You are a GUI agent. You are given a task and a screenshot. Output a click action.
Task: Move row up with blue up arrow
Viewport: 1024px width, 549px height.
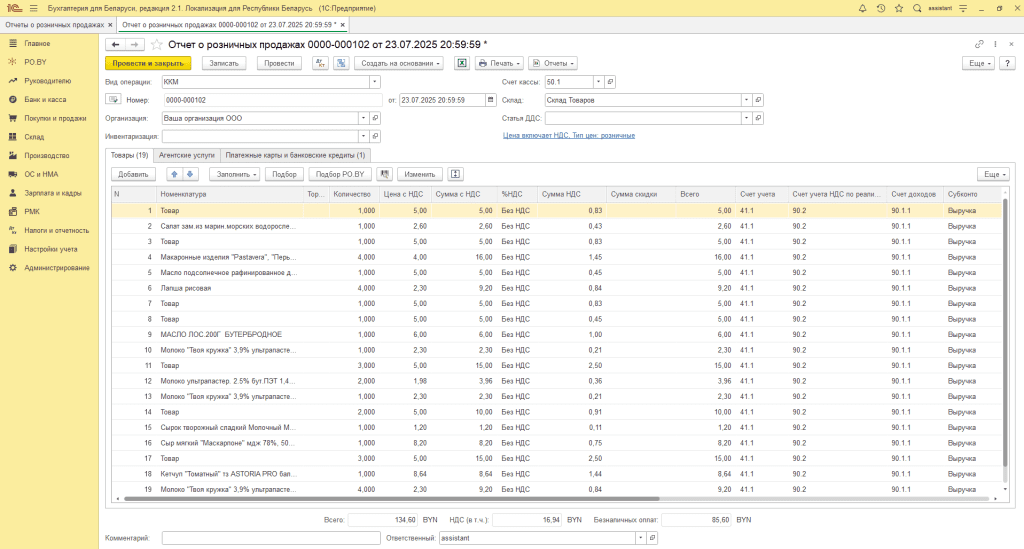pos(172,174)
